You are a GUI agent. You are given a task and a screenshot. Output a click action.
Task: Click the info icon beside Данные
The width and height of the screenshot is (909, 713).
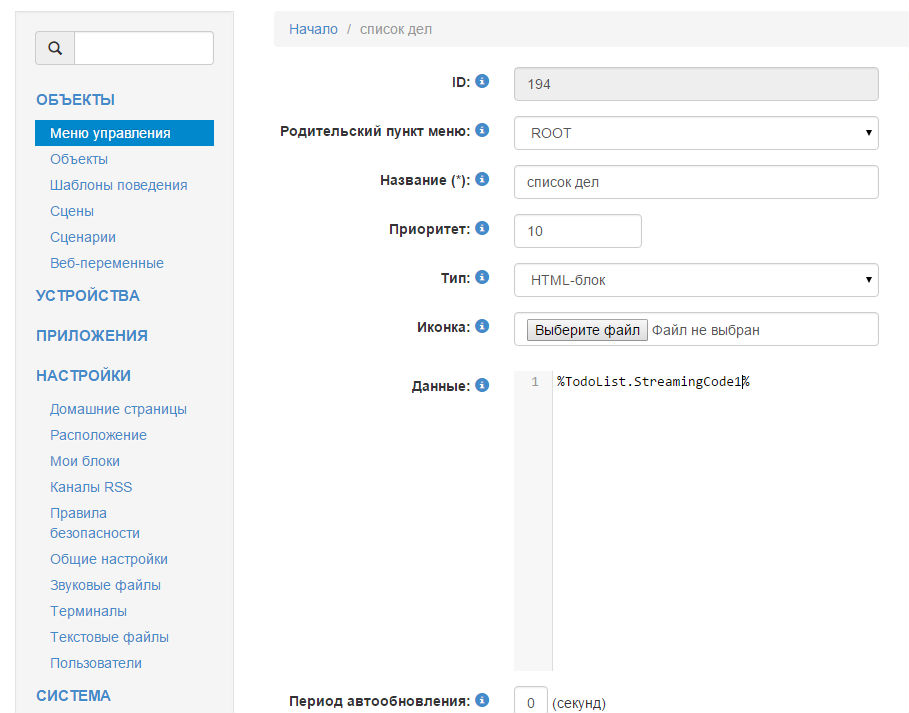pyautogui.click(x=482, y=385)
